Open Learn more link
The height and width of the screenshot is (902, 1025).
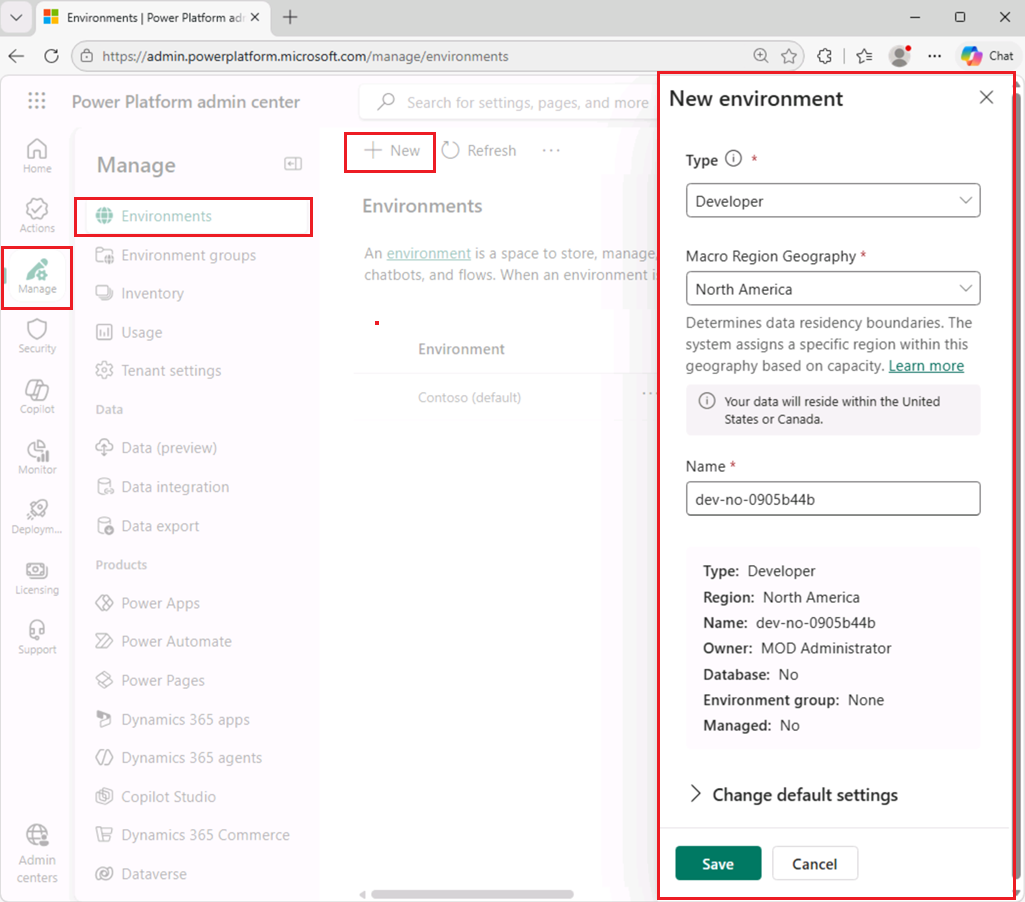pos(926,366)
